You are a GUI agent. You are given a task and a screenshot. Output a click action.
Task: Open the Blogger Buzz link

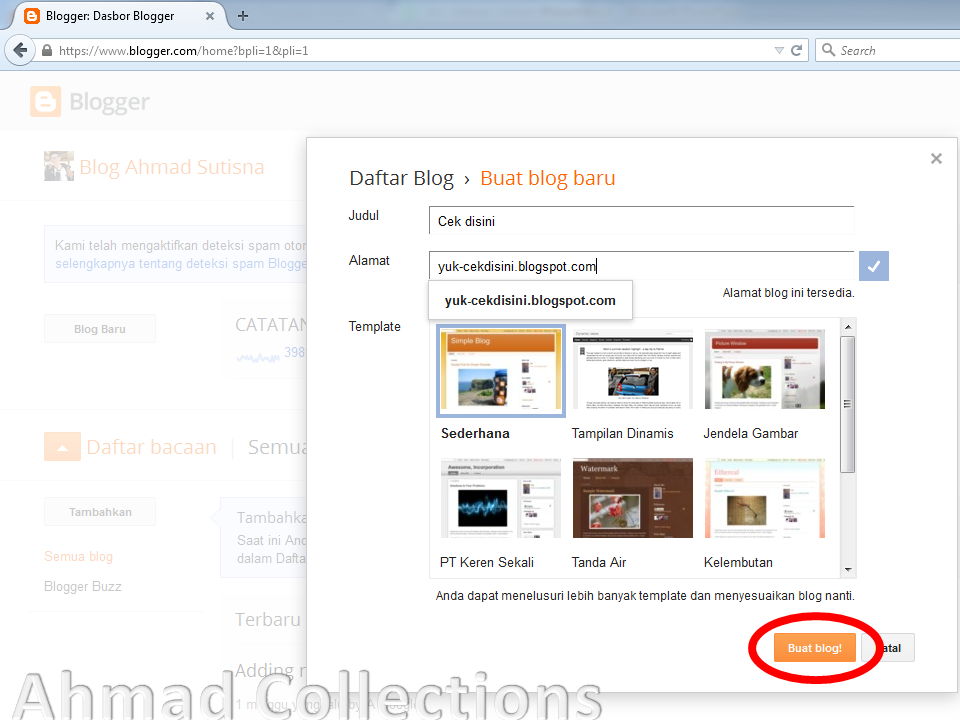click(x=83, y=587)
